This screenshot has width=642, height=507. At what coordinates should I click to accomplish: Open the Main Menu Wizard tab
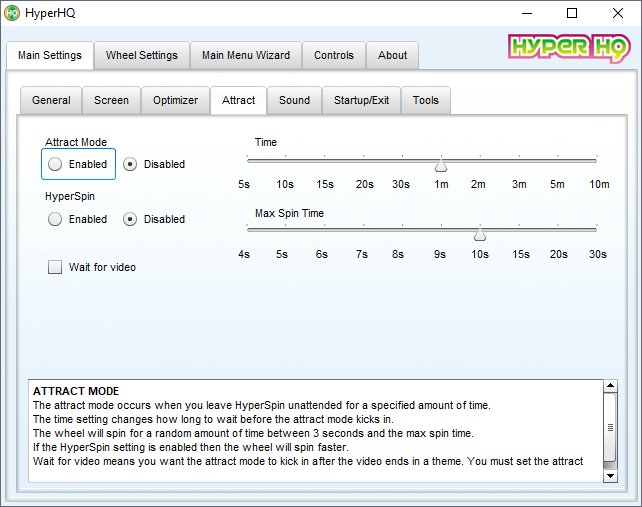pyautogui.click(x=246, y=55)
